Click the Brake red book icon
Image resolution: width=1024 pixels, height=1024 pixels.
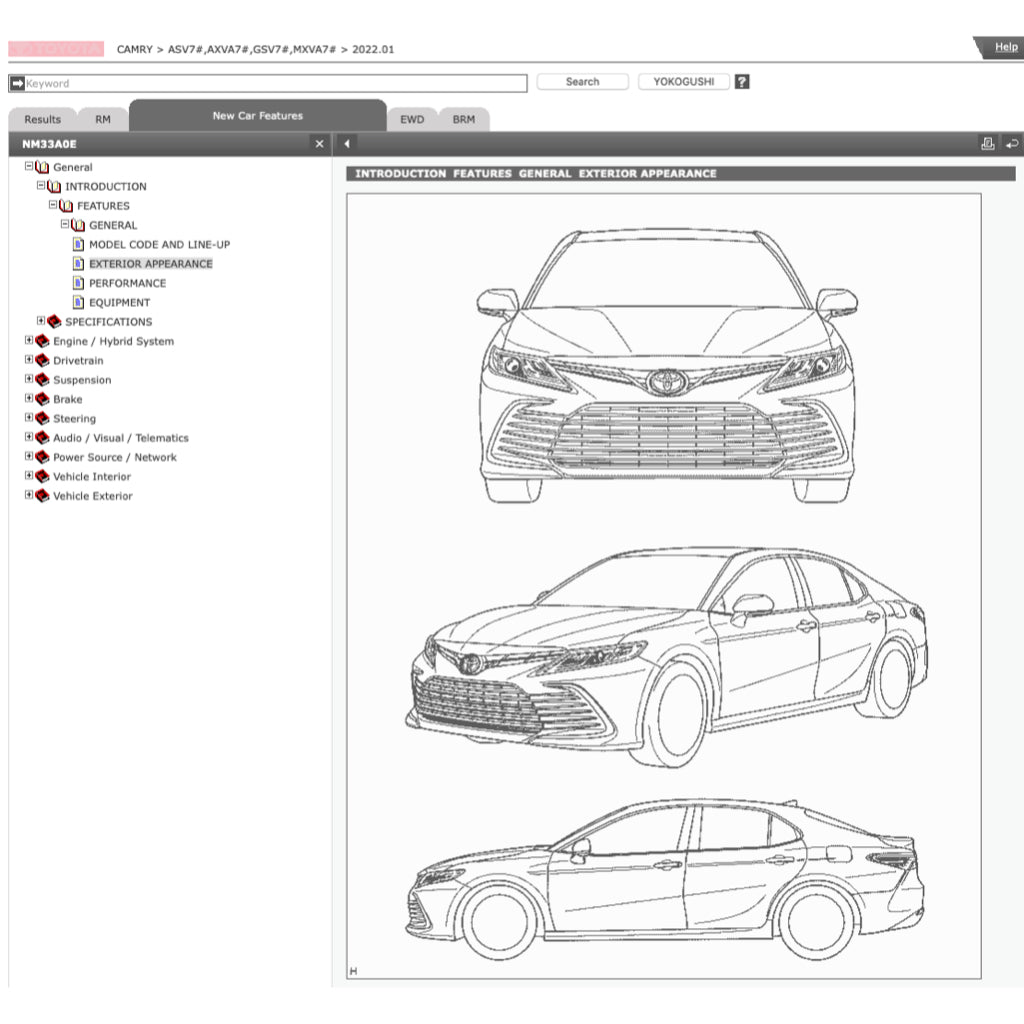point(42,399)
